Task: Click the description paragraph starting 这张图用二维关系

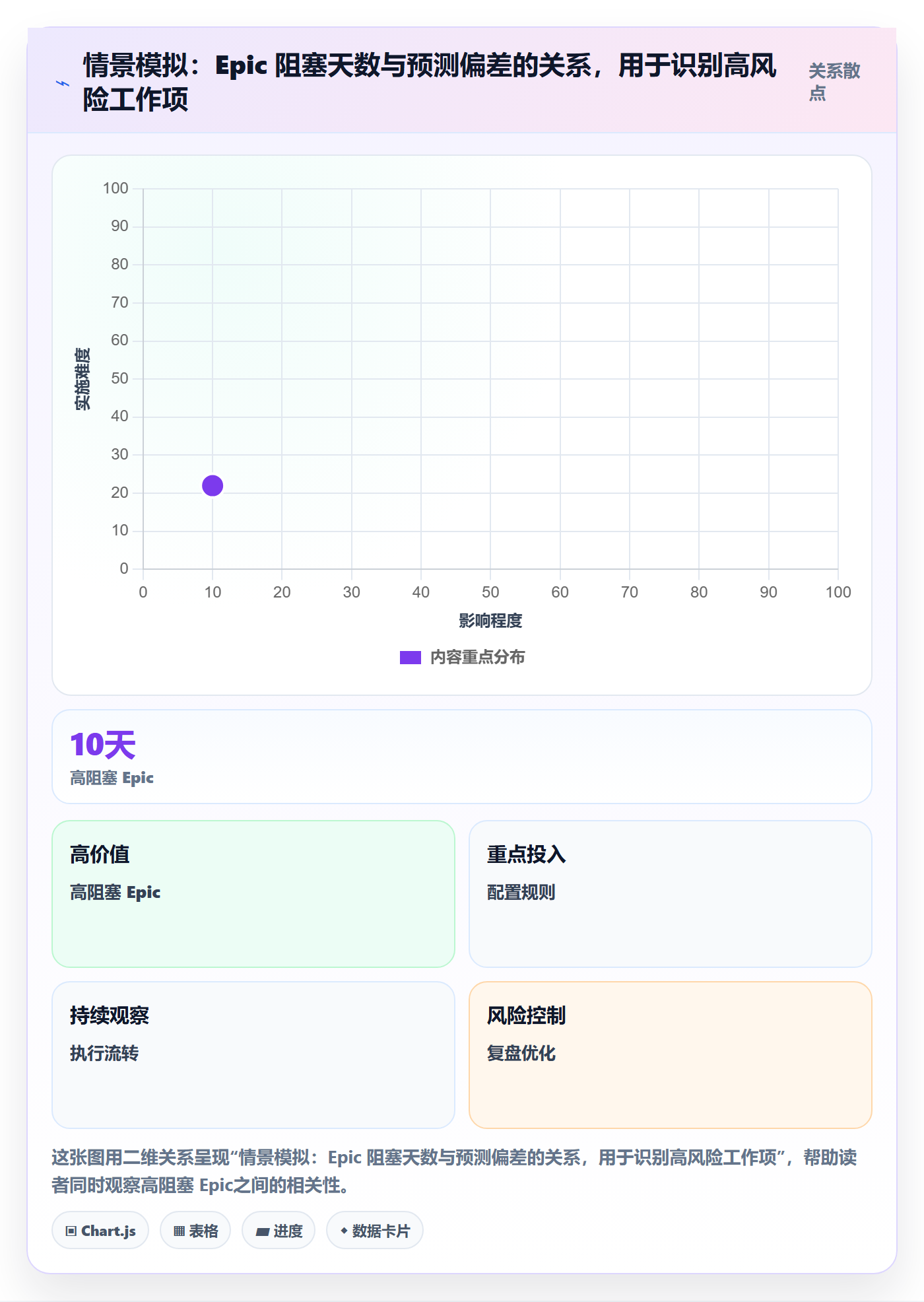Action: pyautogui.click(x=454, y=1171)
